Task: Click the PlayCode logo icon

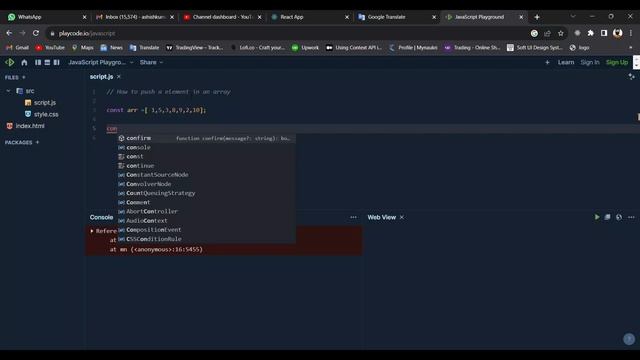Action: tap(10, 62)
